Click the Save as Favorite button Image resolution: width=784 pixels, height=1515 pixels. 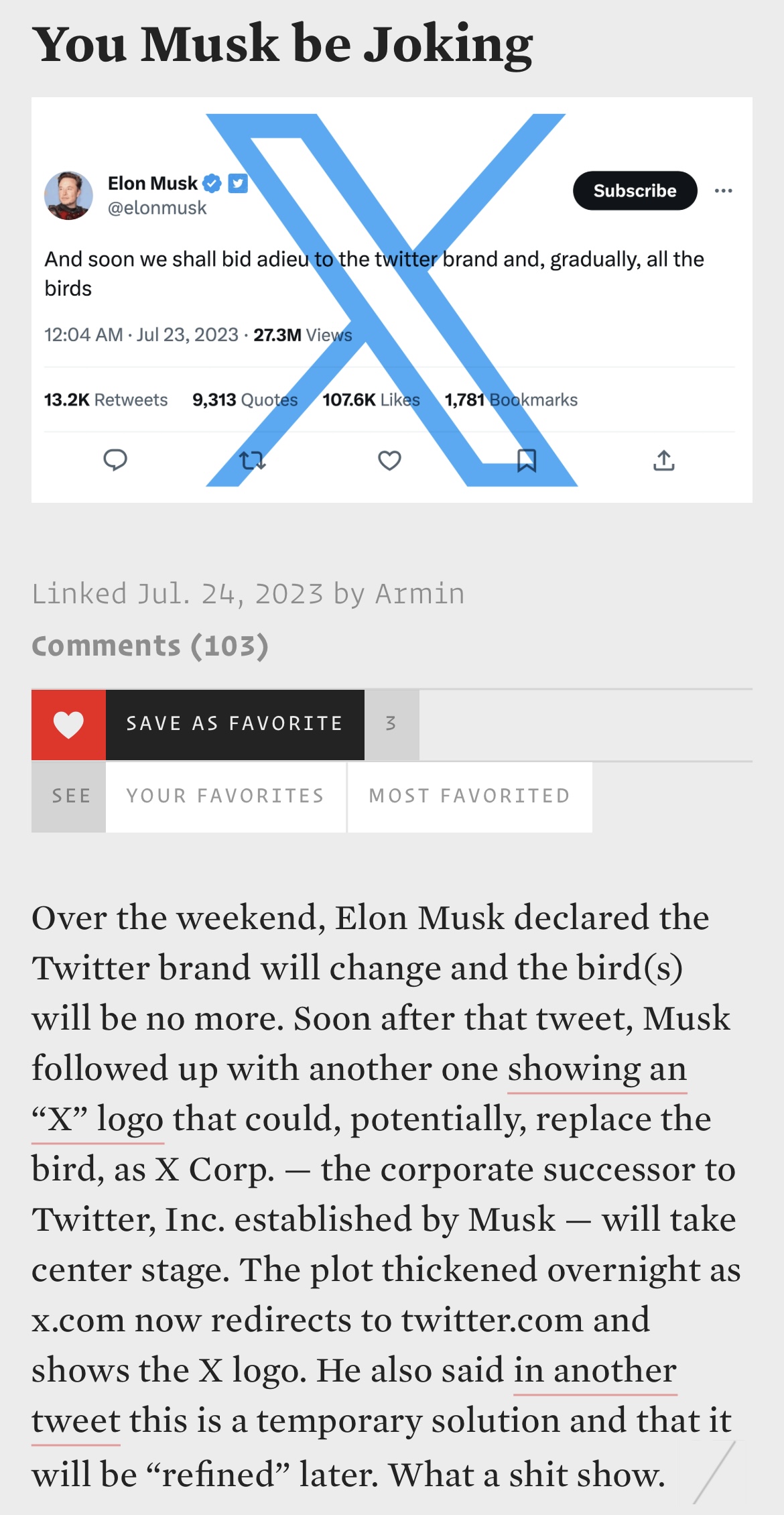235,725
